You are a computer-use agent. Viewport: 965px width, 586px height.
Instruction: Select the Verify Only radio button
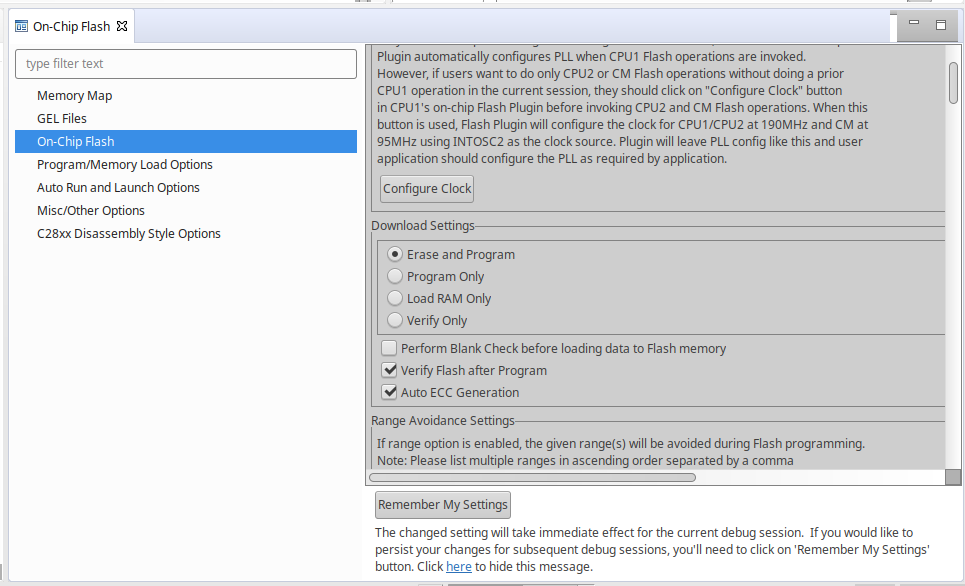tap(395, 321)
